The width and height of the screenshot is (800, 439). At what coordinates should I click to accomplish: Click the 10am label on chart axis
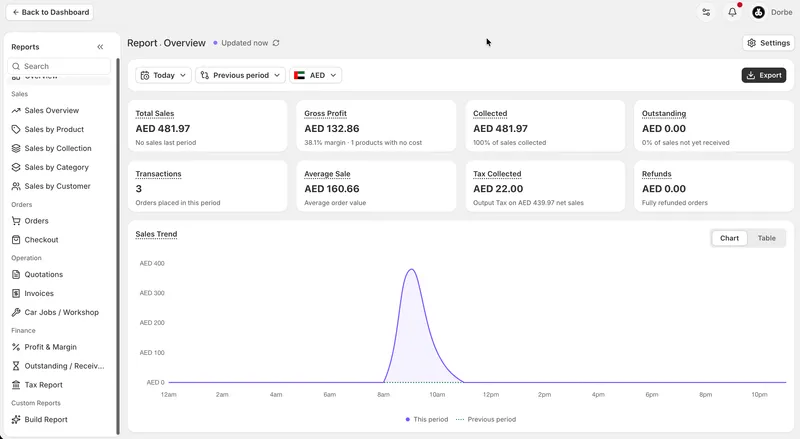pos(437,395)
